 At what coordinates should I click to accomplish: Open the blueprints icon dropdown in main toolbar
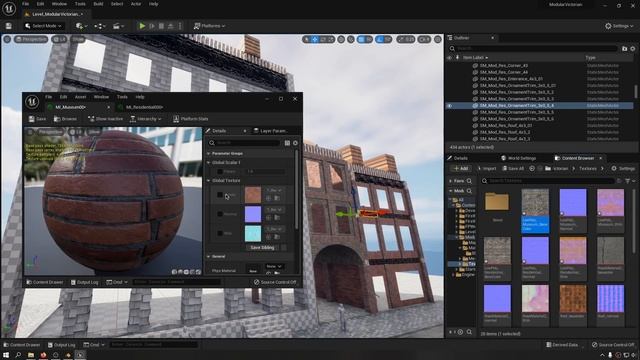point(100,26)
